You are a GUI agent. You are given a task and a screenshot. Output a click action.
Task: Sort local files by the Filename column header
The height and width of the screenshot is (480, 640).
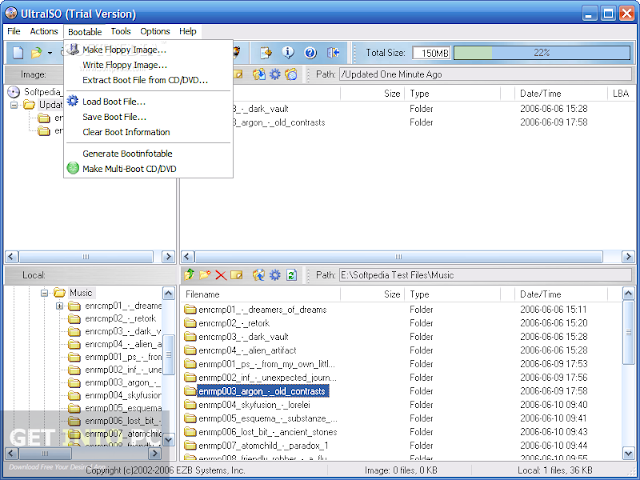[261, 294]
